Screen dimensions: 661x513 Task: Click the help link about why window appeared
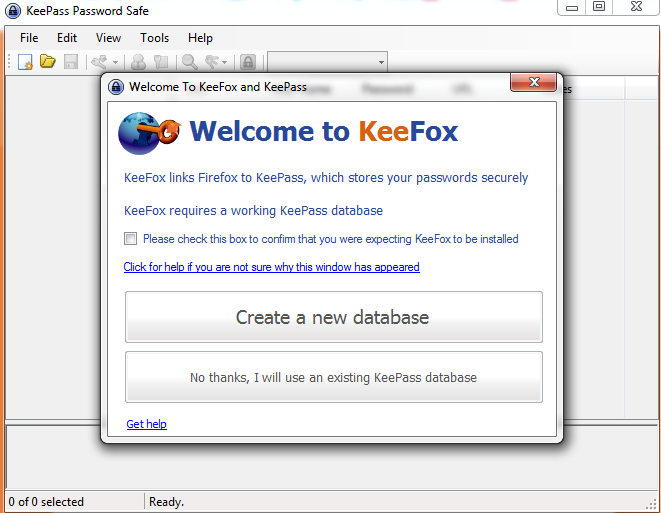(271, 267)
